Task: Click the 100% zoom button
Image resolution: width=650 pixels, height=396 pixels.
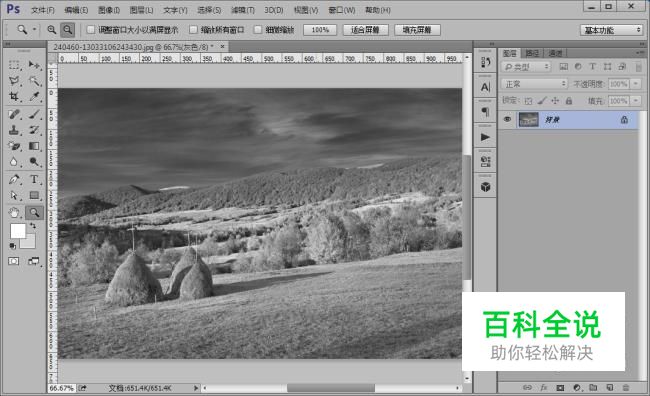Action: click(x=320, y=30)
